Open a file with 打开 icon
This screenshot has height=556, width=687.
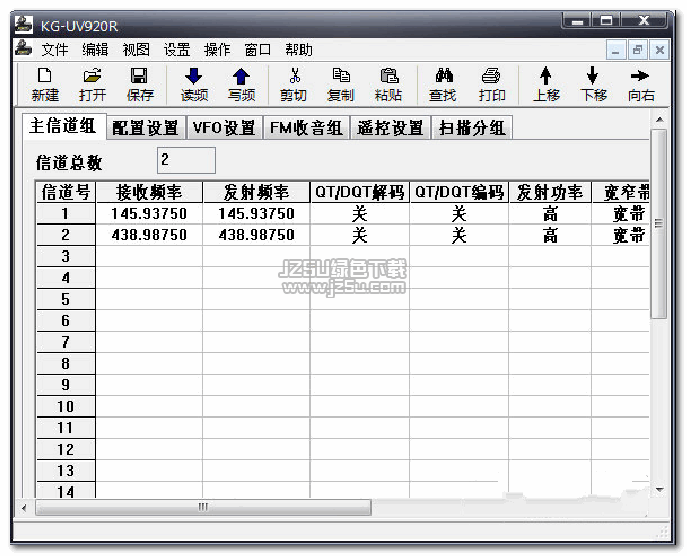point(92,85)
